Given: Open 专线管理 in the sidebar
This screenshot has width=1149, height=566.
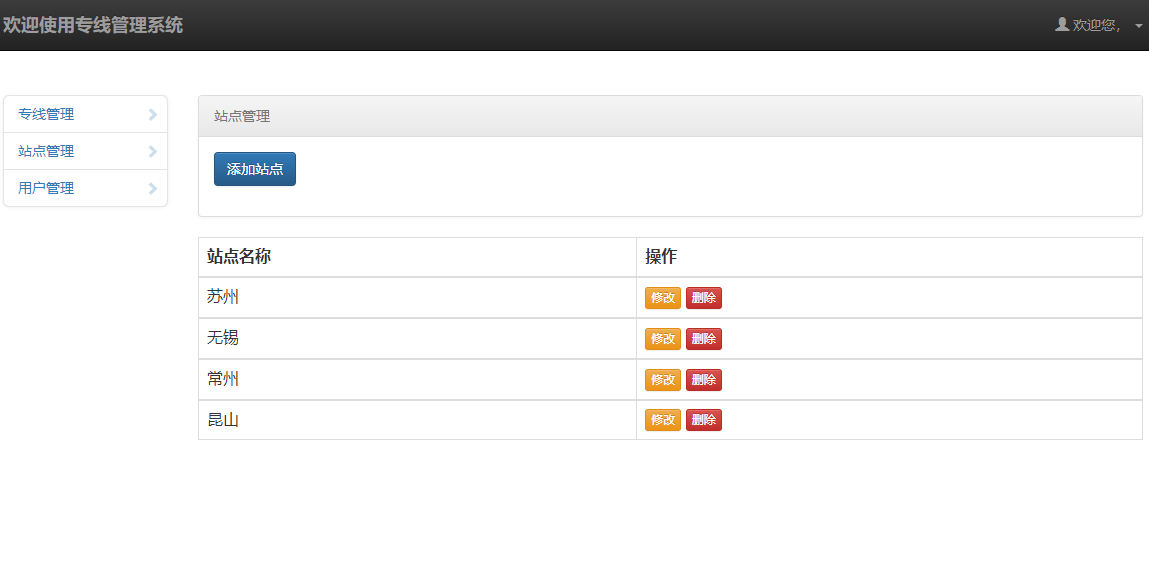Looking at the screenshot, I should (x=86, y=114).
